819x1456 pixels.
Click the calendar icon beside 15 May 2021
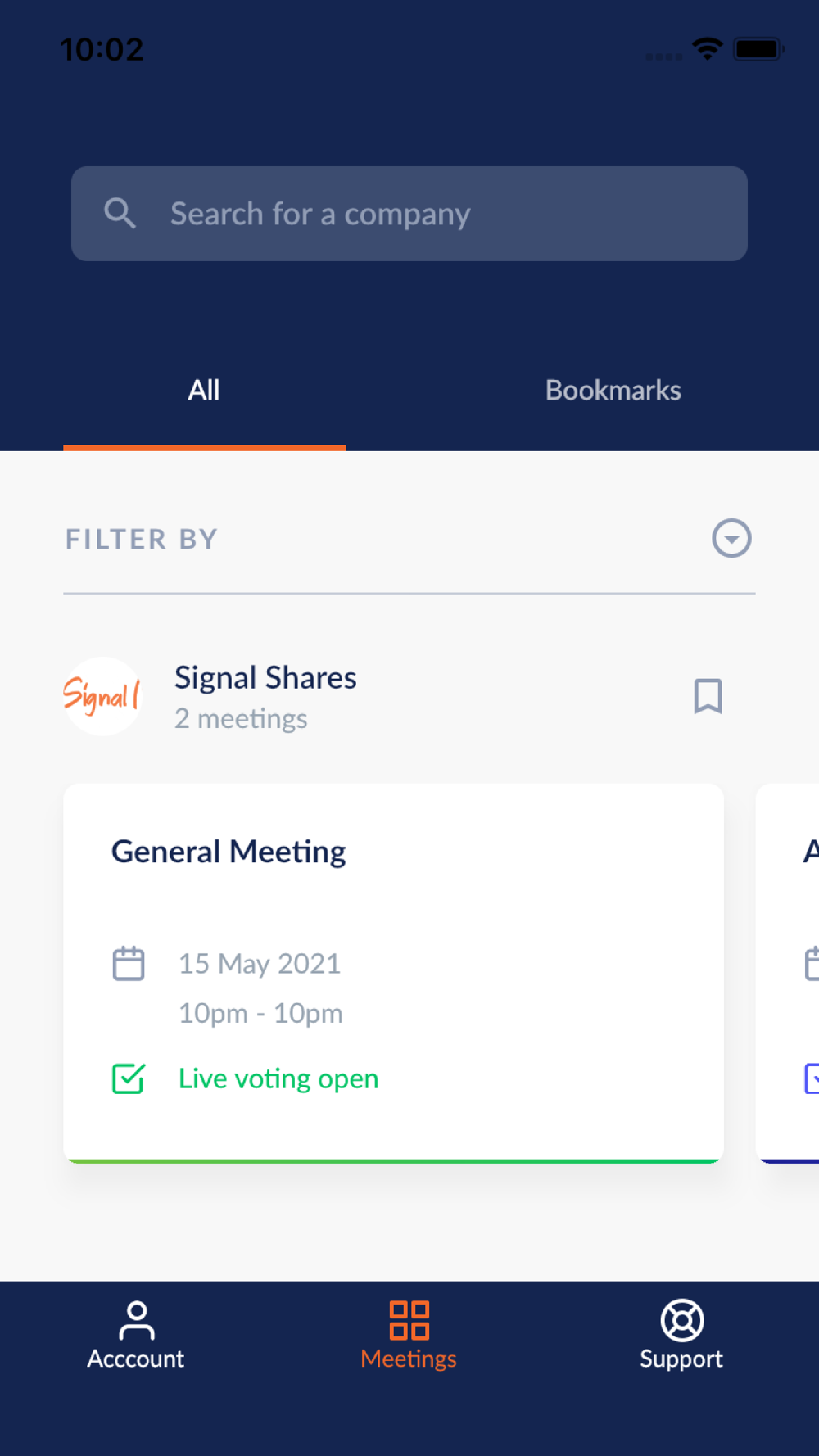129,963
